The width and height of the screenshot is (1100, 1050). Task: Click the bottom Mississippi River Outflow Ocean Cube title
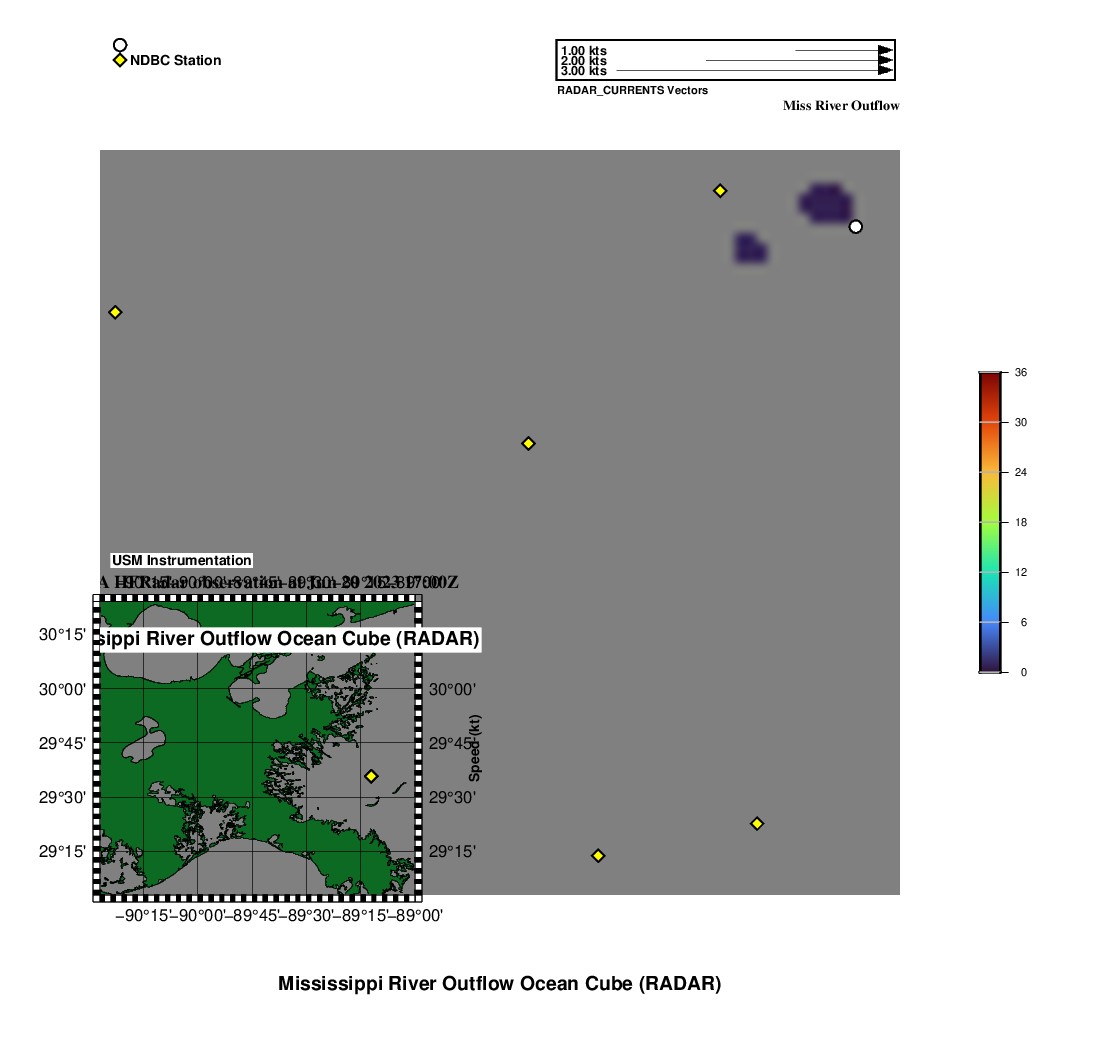[499, 983]
